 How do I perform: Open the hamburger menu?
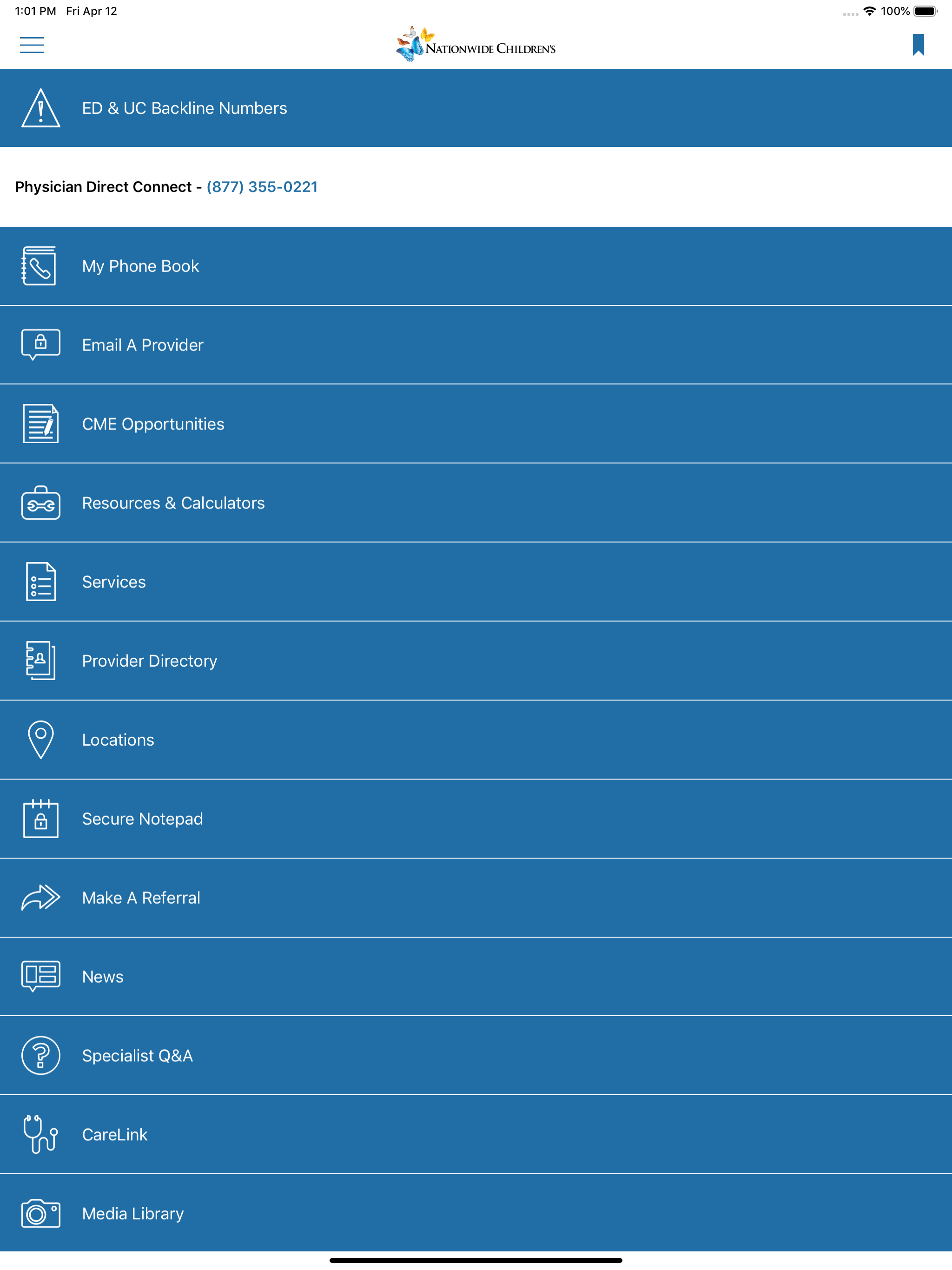(32, 45)
